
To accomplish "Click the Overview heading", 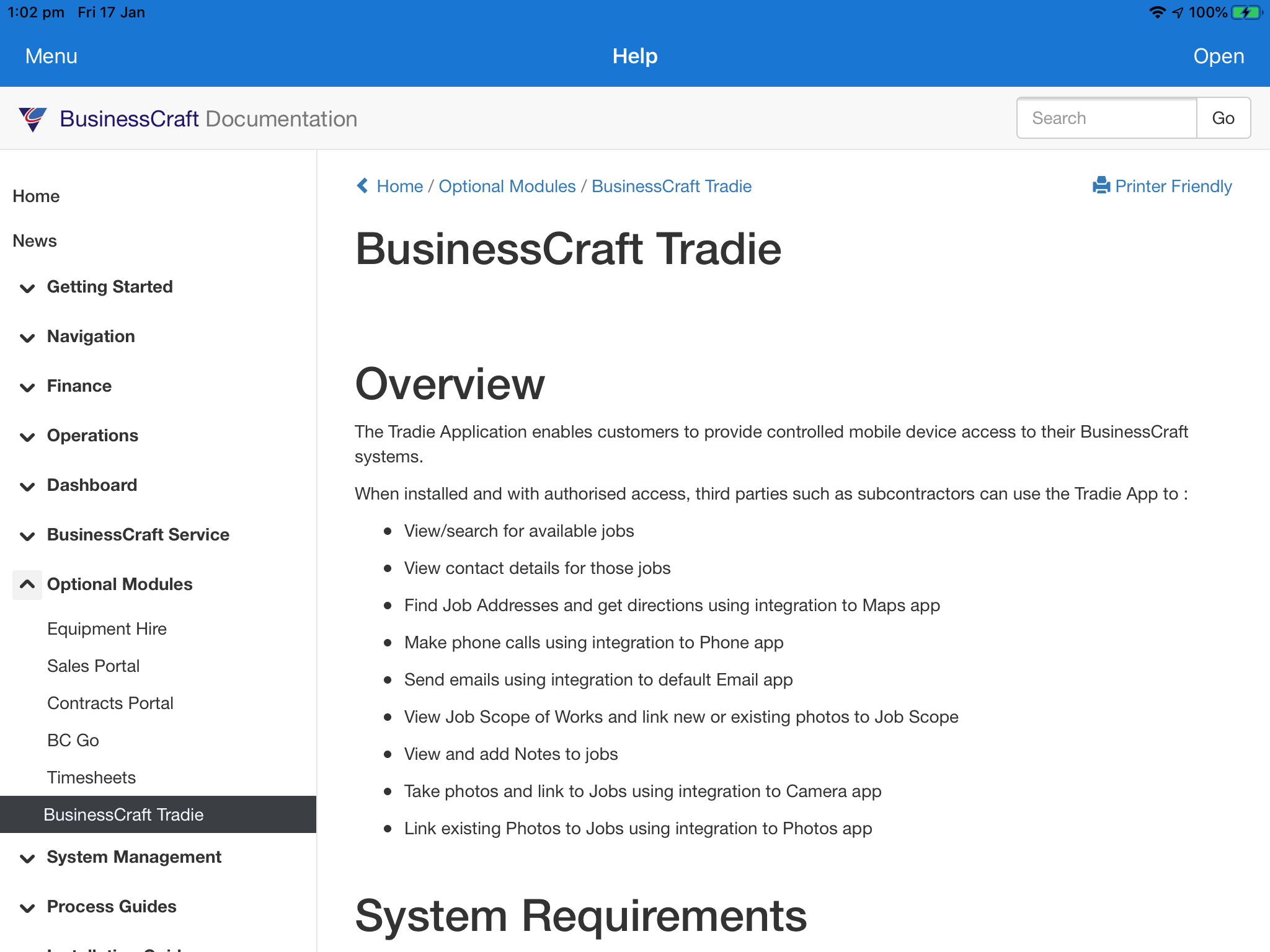I will click(x=450, y=384).
